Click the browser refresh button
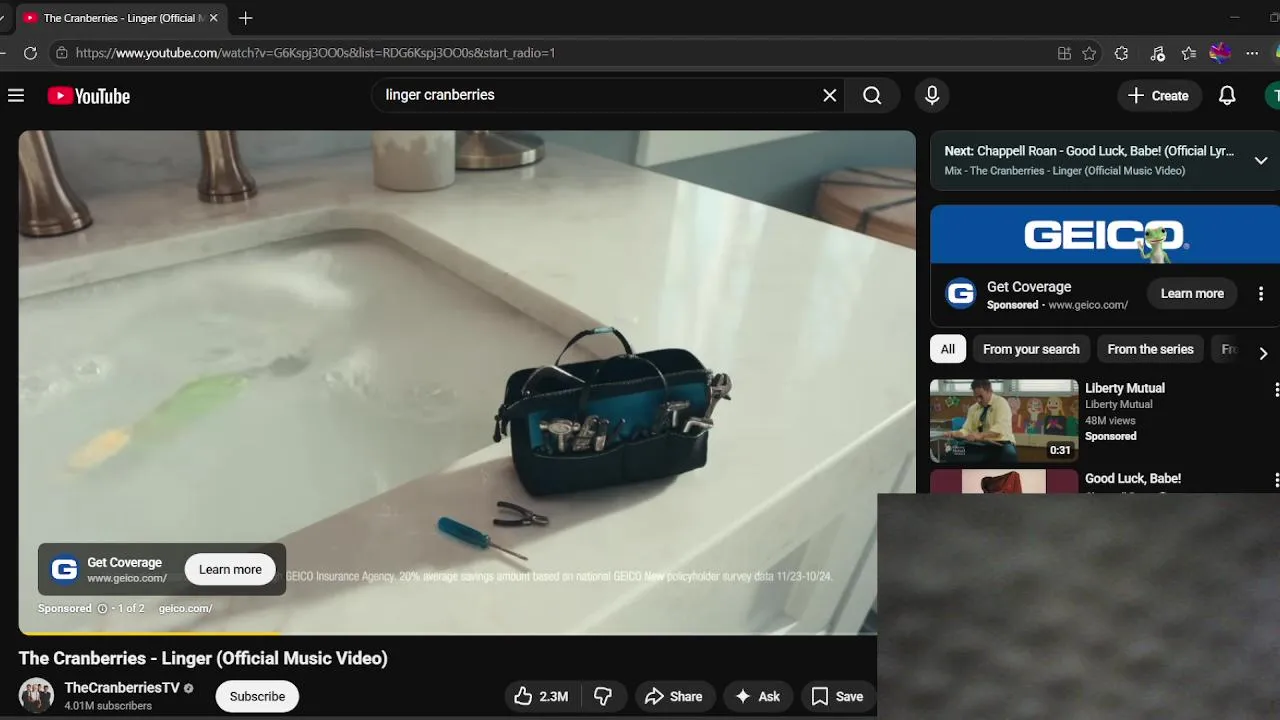This screenshot has width=1280, height=720. pyautogui.click(x=30, y=53)
